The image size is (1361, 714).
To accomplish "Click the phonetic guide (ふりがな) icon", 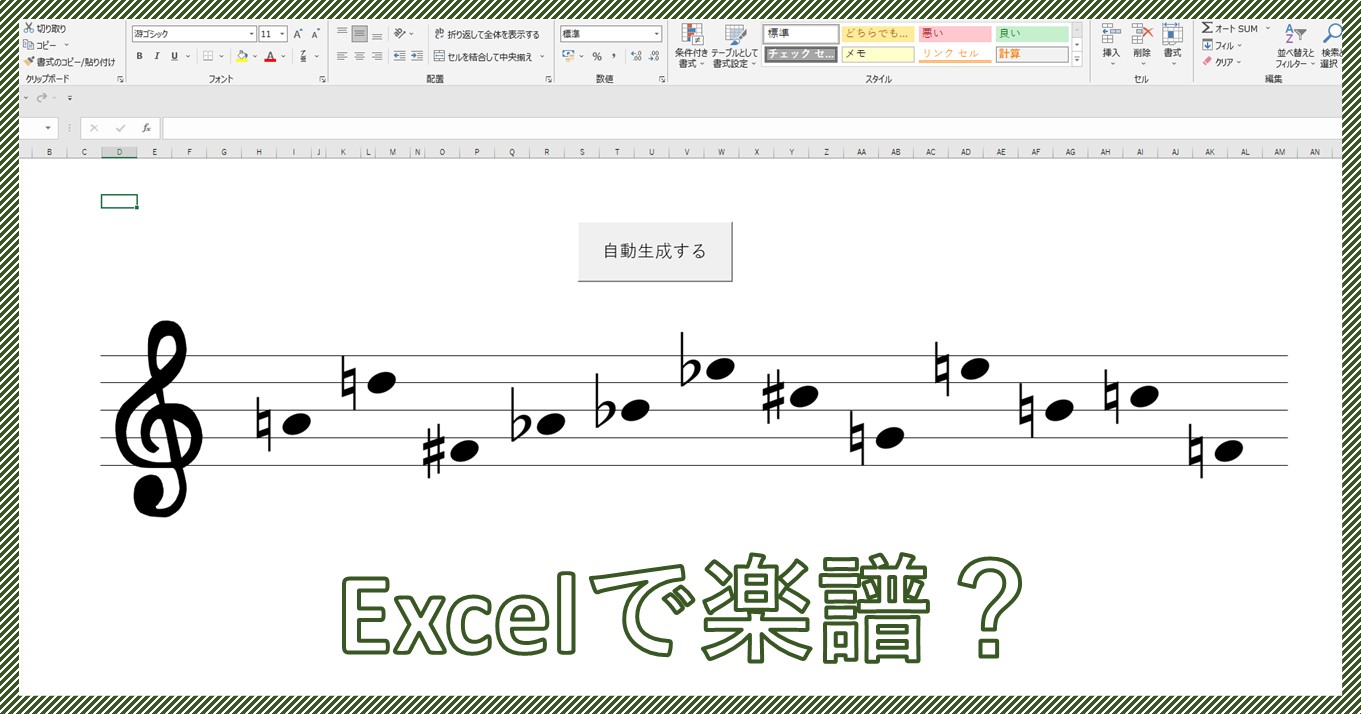I will (303, 56).
